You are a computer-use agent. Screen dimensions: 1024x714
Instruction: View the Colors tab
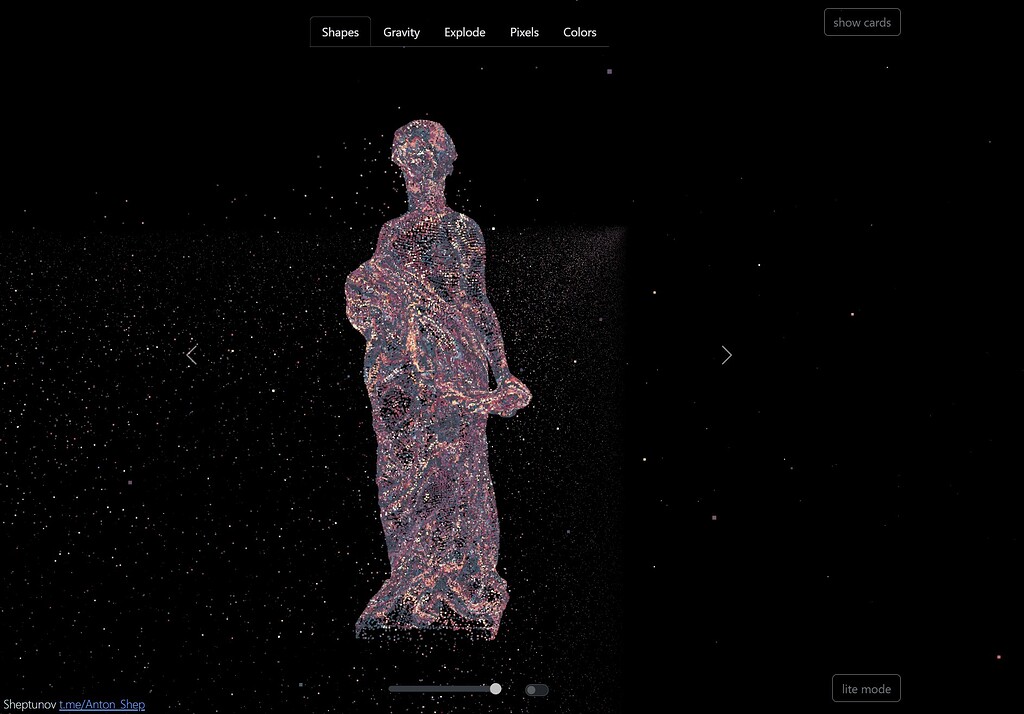pyautogui.click(x=580, y=31)
